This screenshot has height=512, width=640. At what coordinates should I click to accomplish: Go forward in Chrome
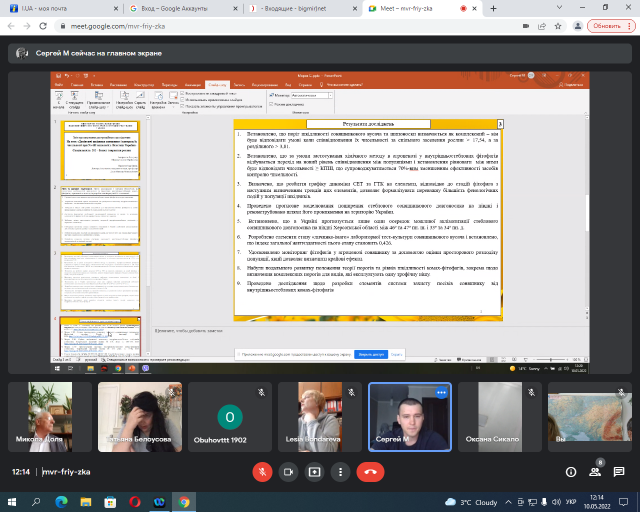tap(27, 26)
